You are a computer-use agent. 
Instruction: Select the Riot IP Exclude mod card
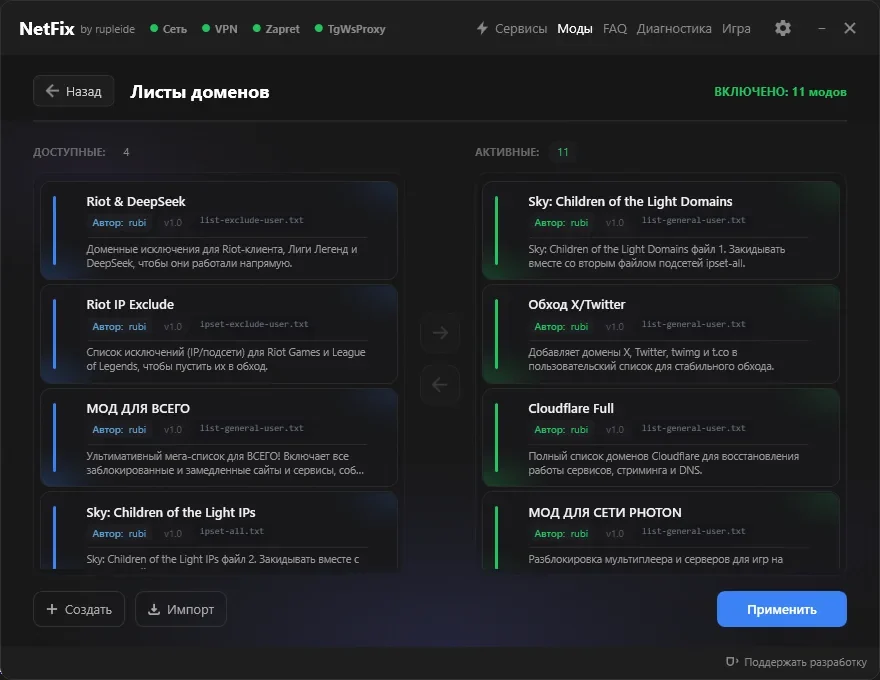coord(219,334)
